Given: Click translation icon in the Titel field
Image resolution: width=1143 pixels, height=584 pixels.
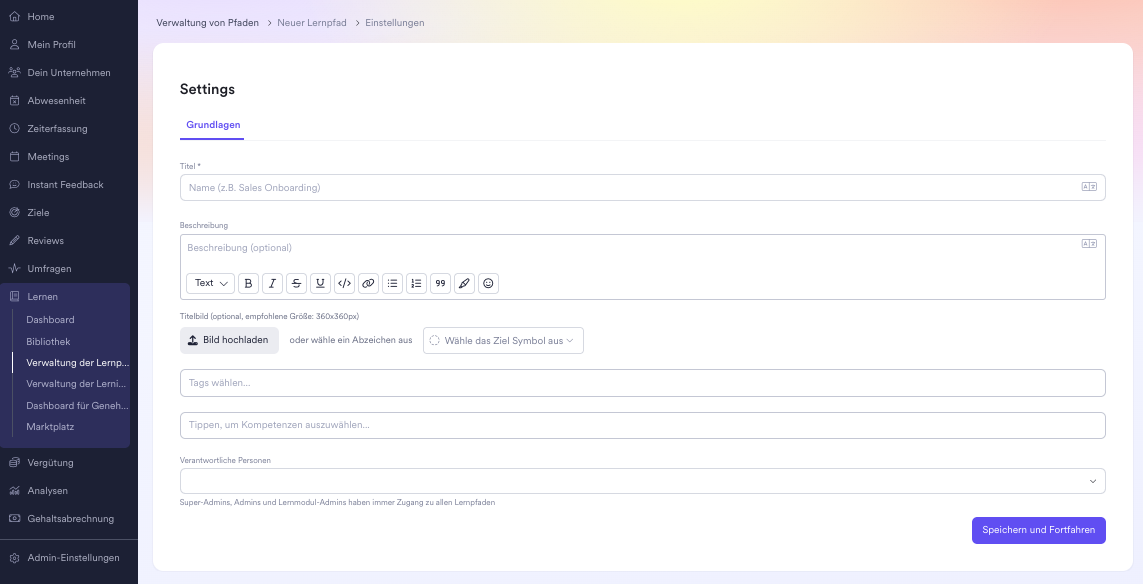Looking at the screenshot, I should 1089,187.
